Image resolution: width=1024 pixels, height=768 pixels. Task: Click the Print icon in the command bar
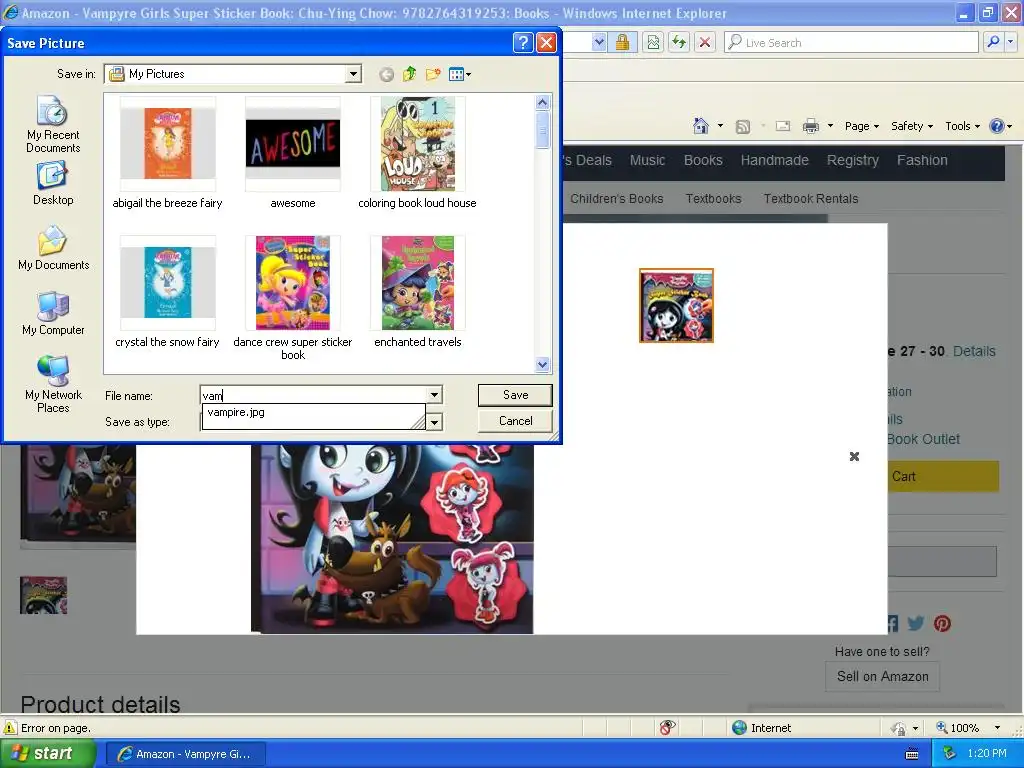click(x=810, y=126)
